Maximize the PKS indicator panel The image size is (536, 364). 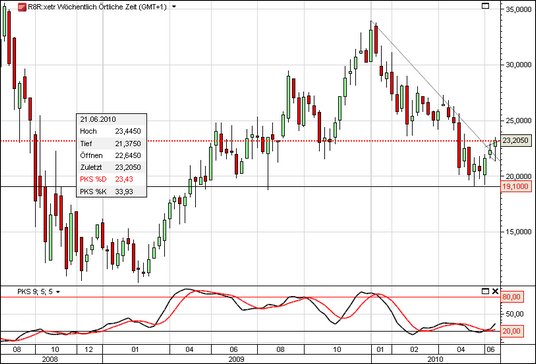pos(485,291)
